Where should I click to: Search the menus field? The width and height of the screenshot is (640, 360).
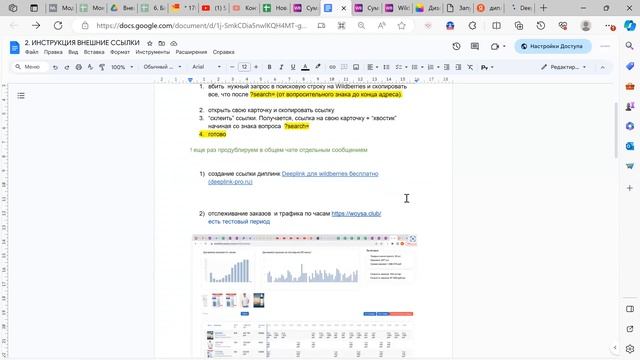(29, 67)
